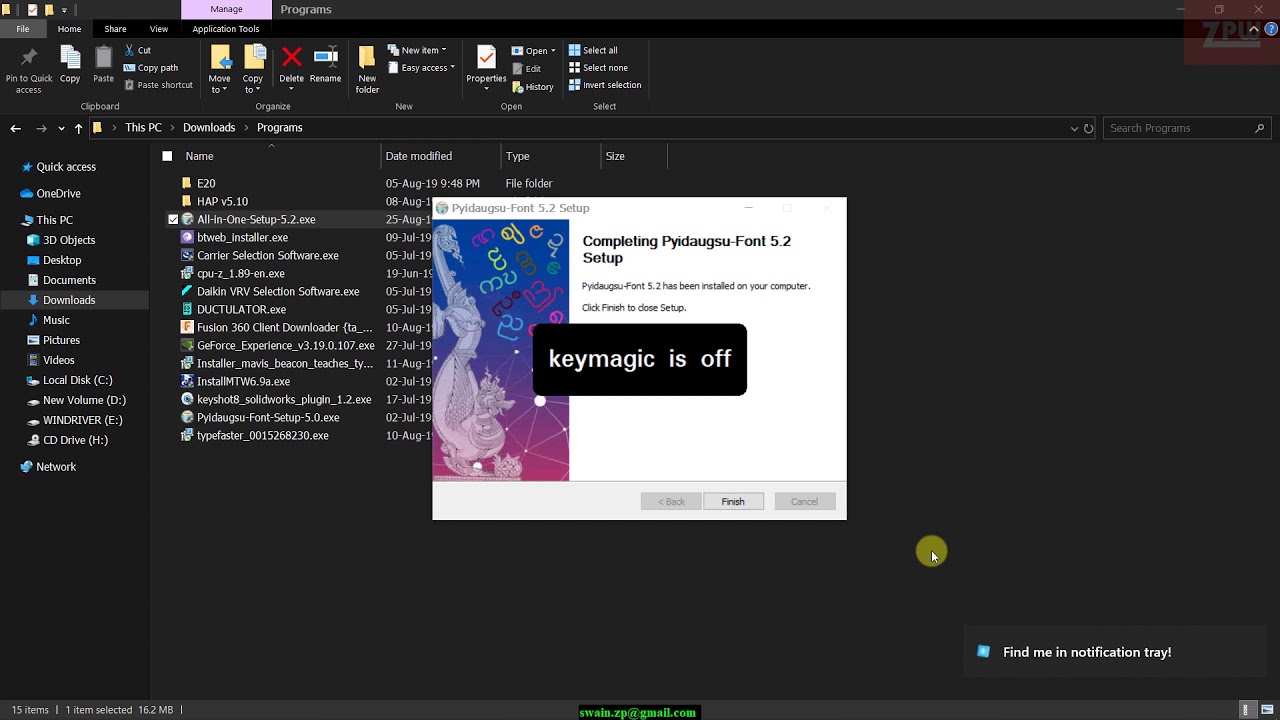The image size is (1280, 720).
Task: Select Downloads in the navigation pane
Action: pyautogui.click(x=69, y=300)
